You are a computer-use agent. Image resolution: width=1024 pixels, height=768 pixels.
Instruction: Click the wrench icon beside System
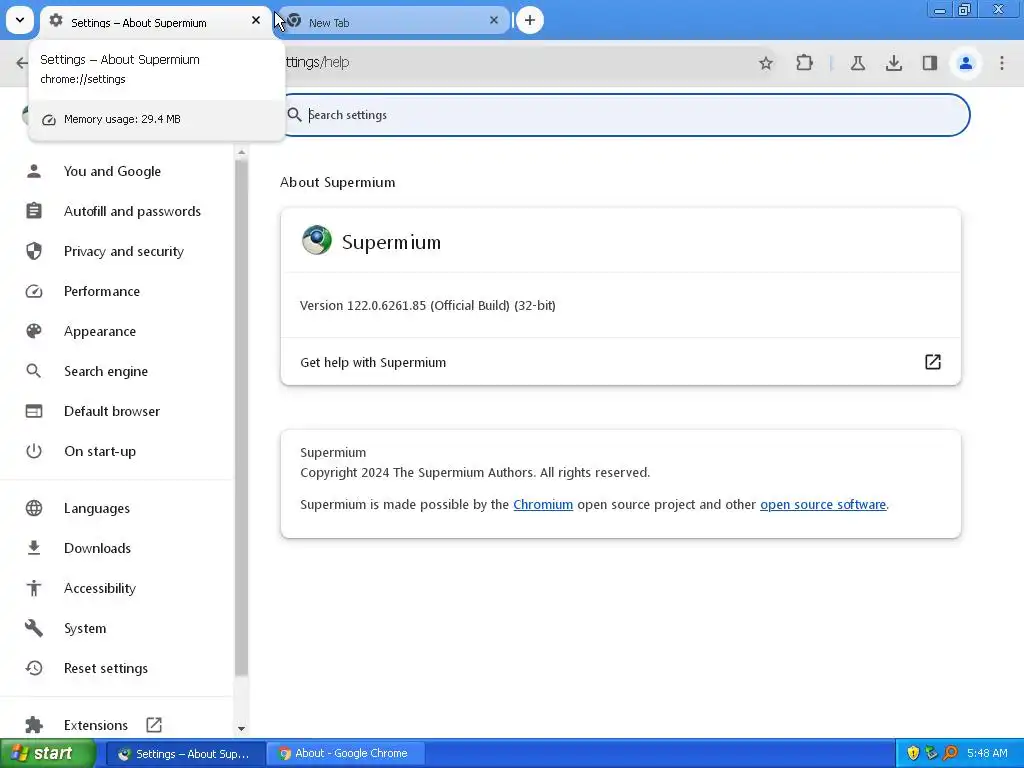34,628
